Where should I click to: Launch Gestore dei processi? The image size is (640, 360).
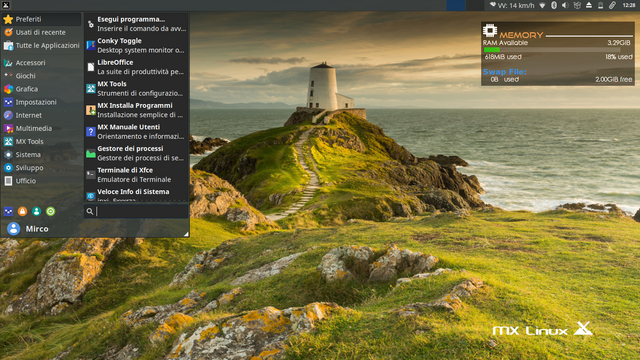coord(136,153)
